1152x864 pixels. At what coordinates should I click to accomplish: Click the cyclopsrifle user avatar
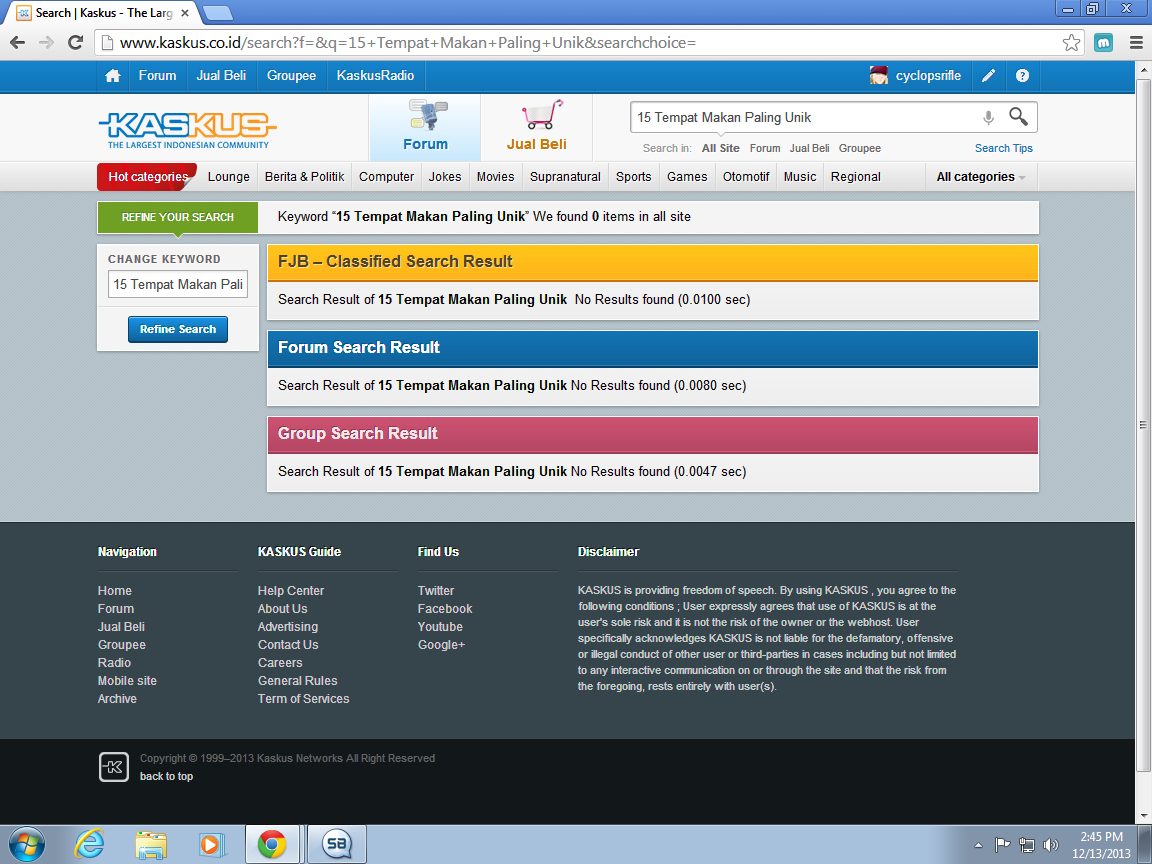coord(879,75)
